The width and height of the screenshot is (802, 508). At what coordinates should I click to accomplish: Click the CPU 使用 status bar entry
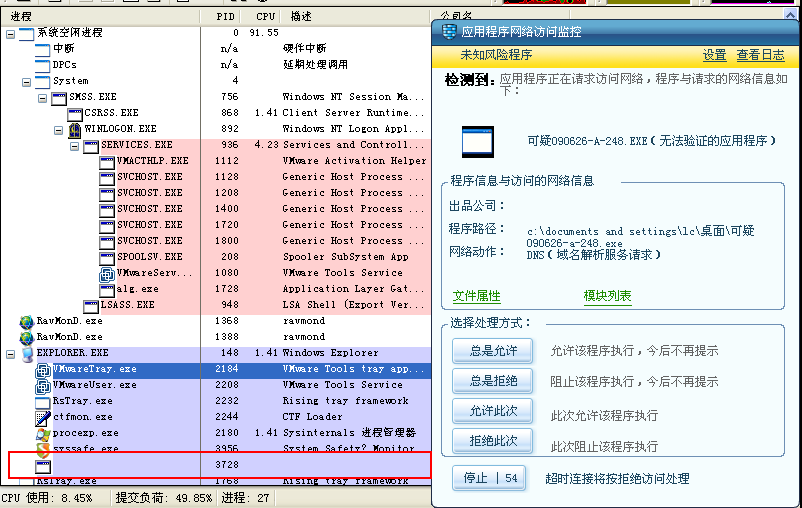(47, 498)
